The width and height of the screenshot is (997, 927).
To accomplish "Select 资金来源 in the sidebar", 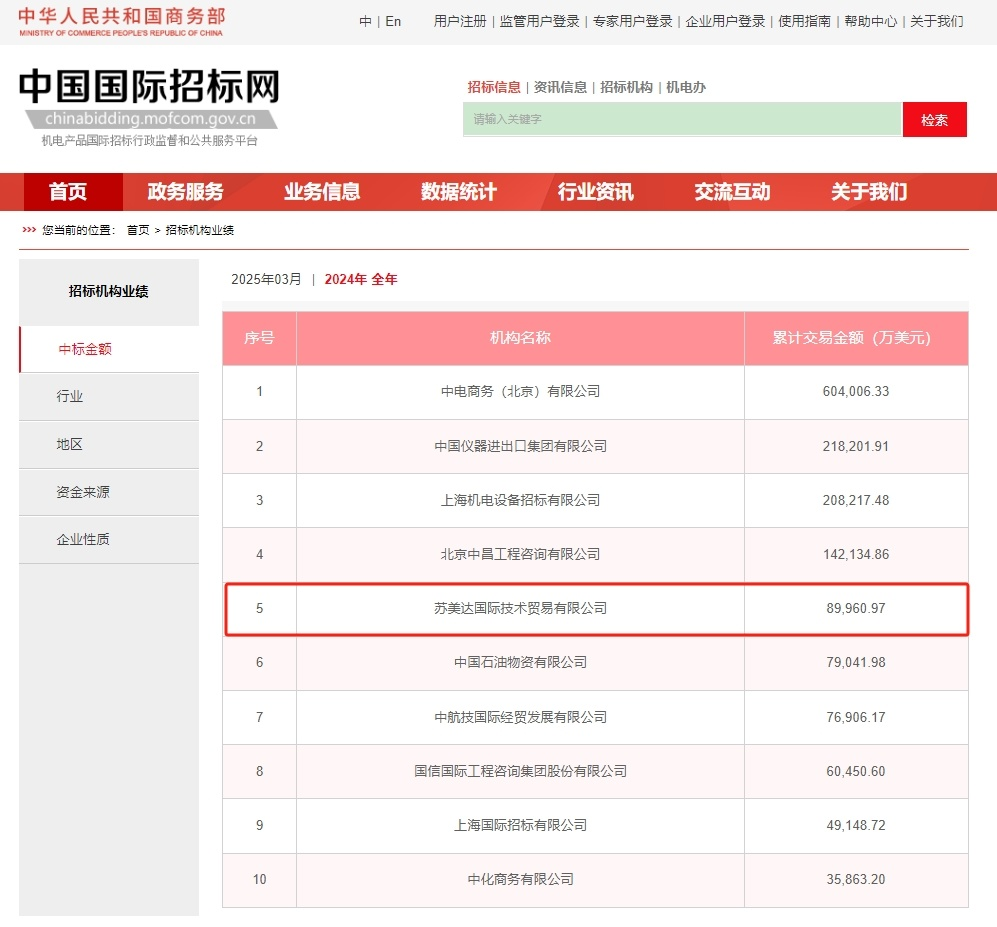I will (x=109, y=491).
